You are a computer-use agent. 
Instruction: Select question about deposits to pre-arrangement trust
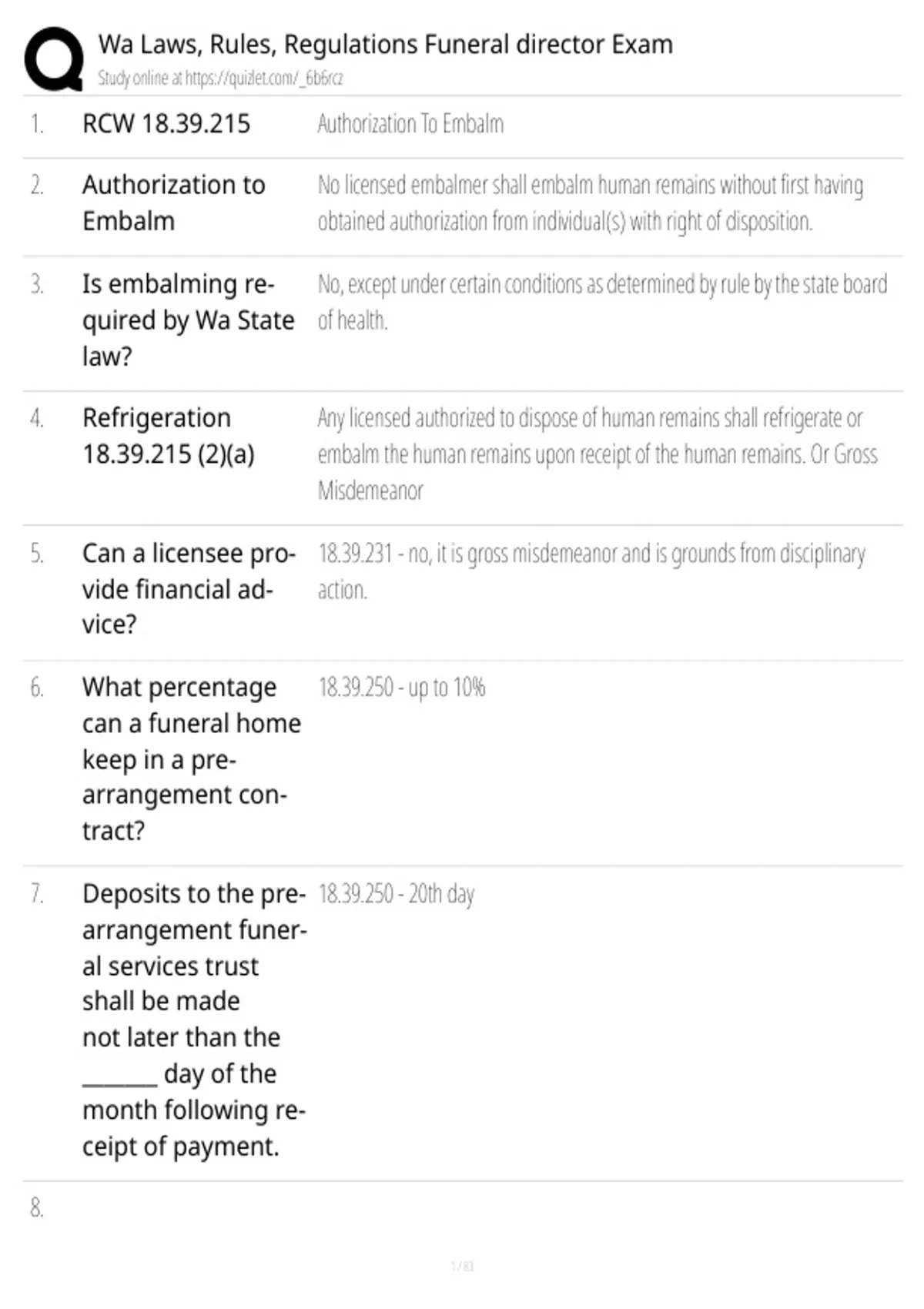pyautogui.click(x=195, y=1019)
